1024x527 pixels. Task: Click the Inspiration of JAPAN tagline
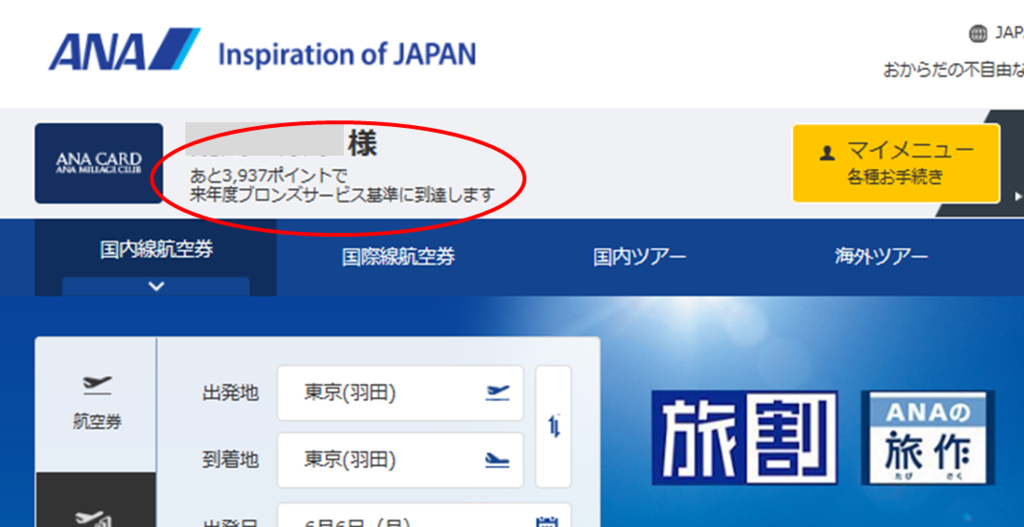click(347, 54)
